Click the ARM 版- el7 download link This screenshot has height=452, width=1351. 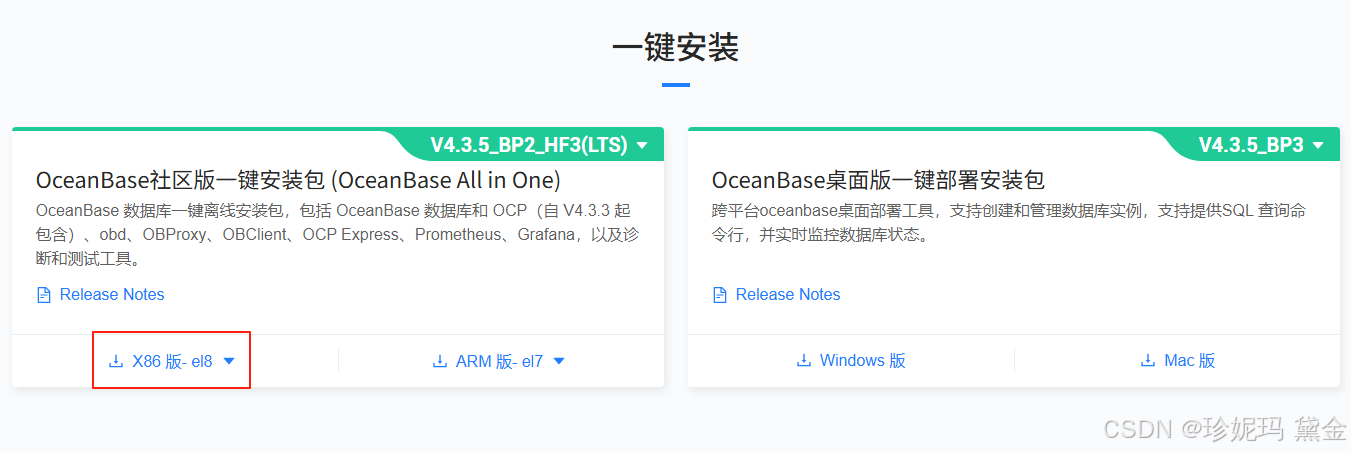click(x=499, y=361)
